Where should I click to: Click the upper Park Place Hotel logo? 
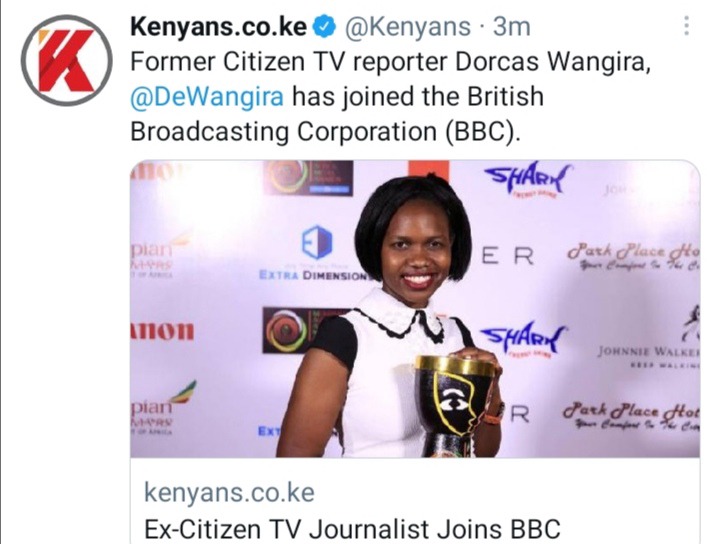(634, 257)
